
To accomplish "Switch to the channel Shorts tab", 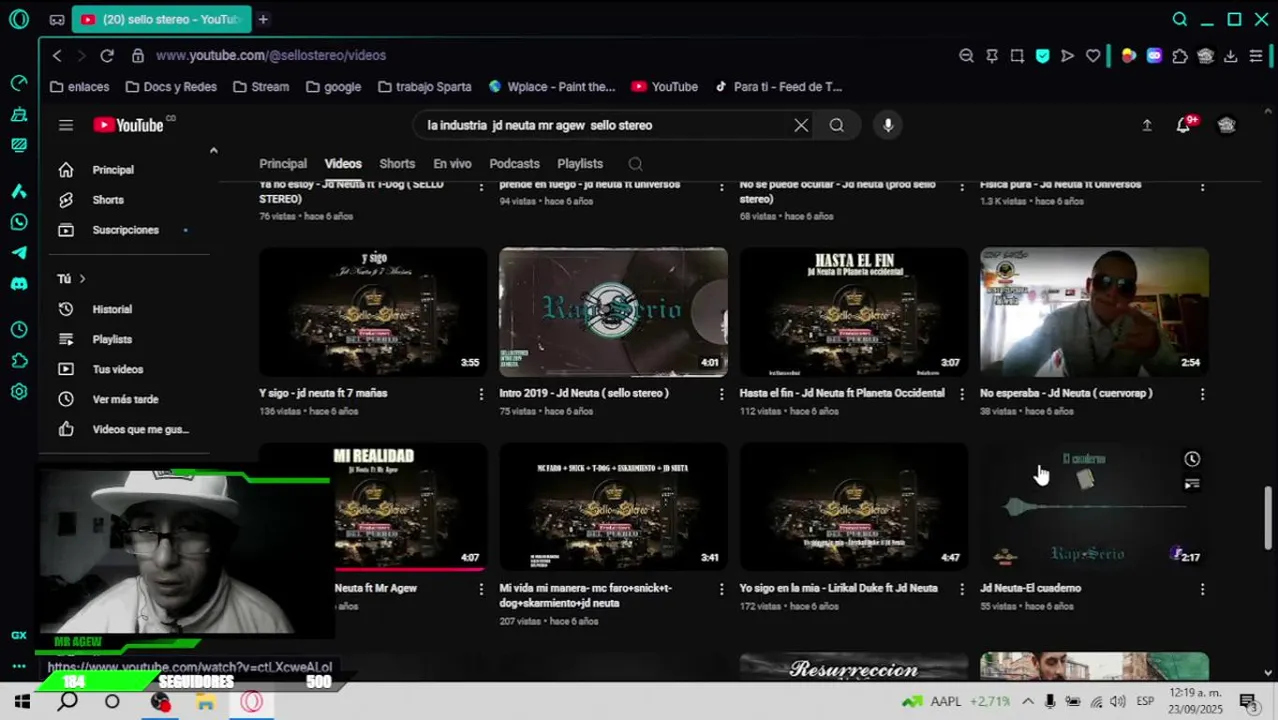I will 397,164.
